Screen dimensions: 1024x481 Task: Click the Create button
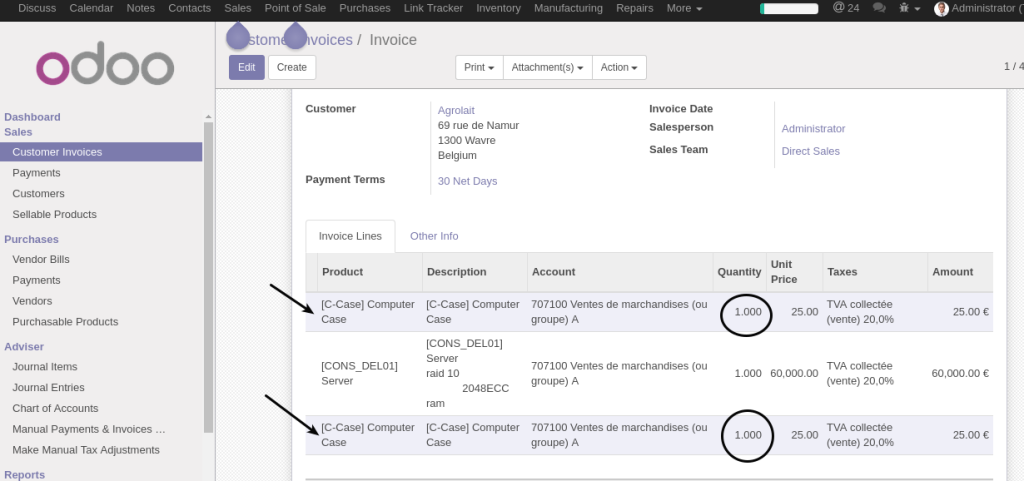pyautogui.click(x=292, y=67)
